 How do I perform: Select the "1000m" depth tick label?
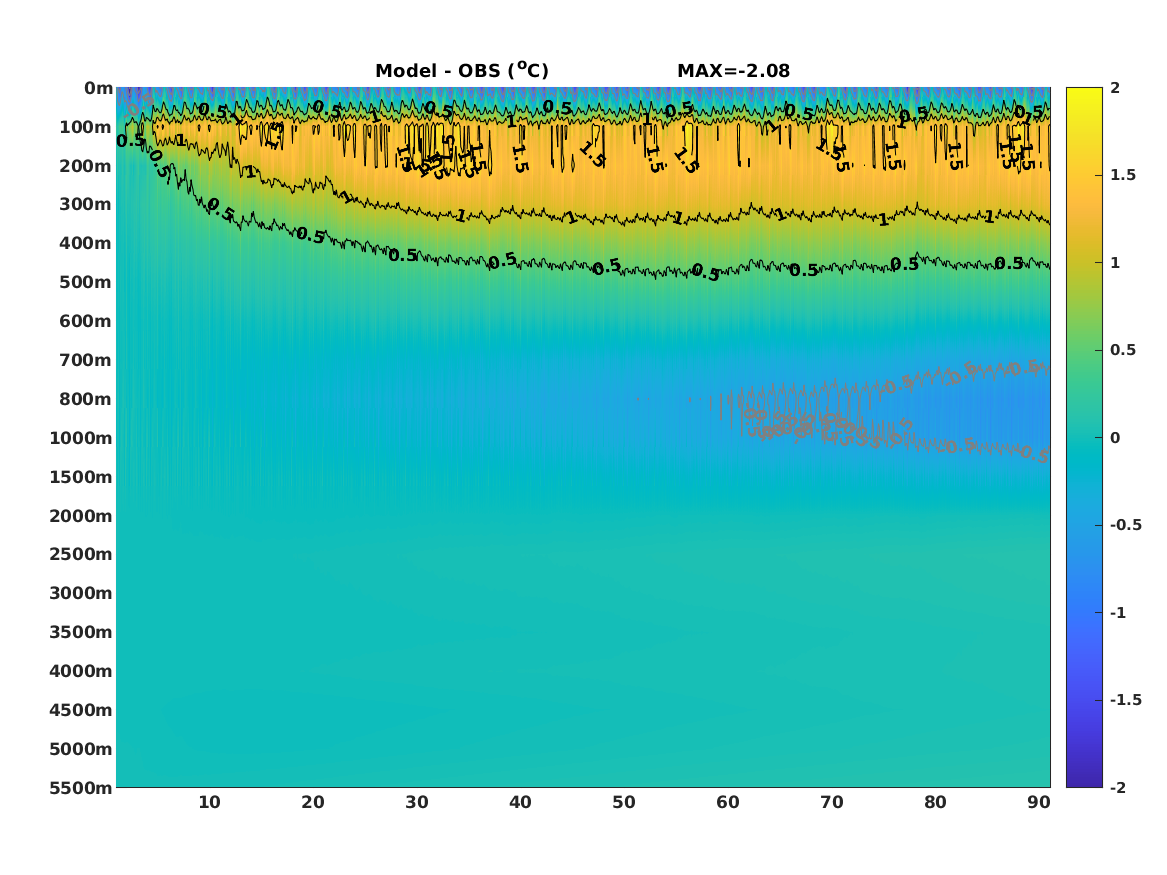(x=81, y=438)
